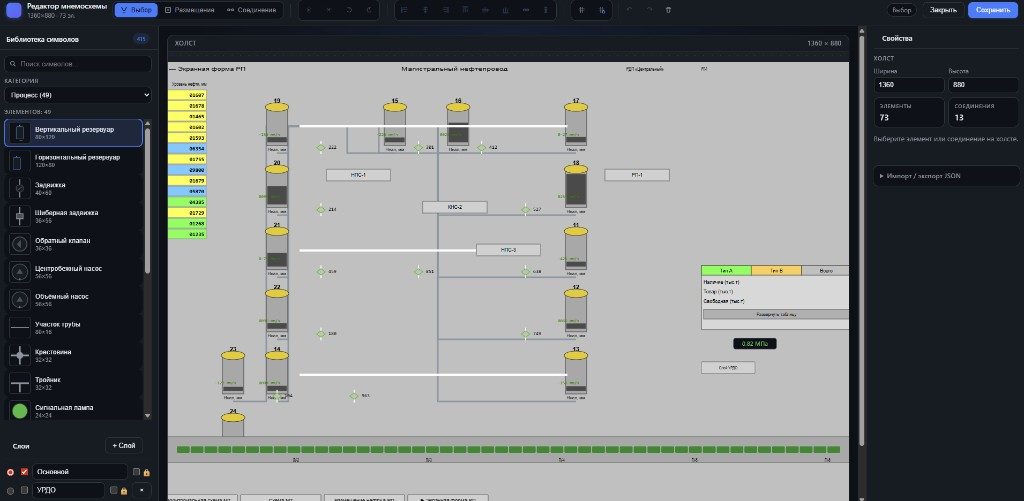Click the 0.82 МПа pressure indicator
1024x501 pixels.
click(754, 344)
